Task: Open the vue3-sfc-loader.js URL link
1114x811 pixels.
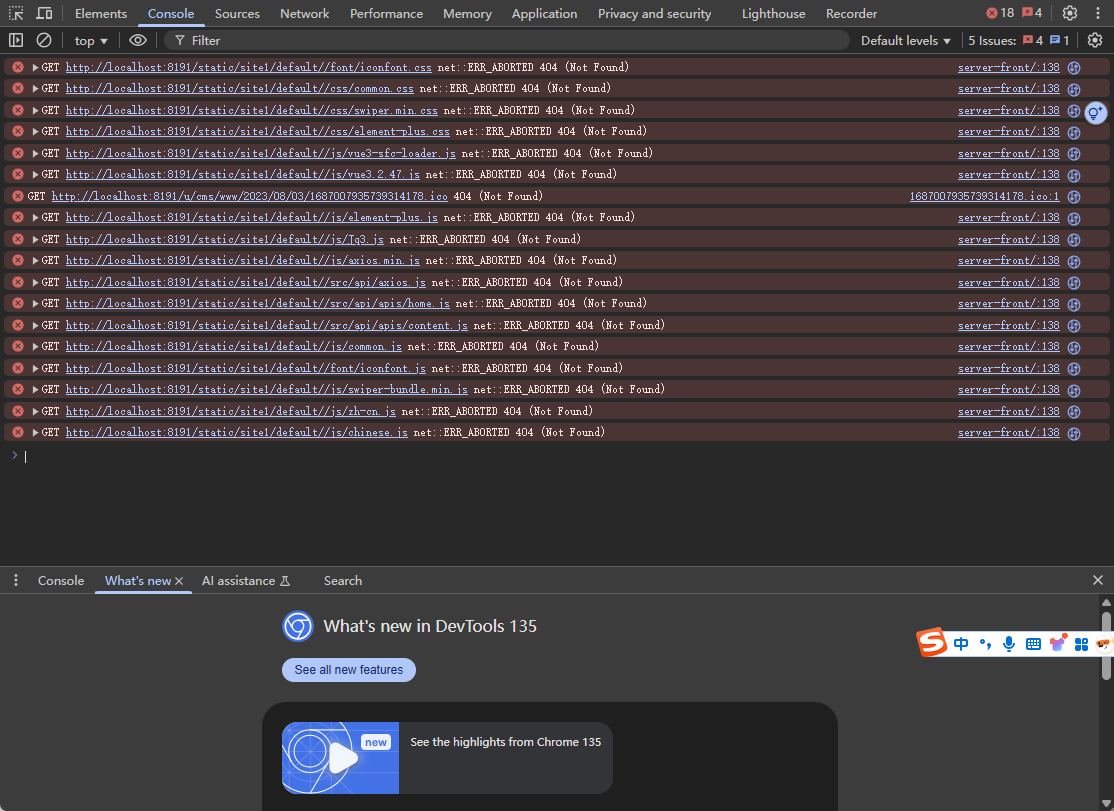Action: coord(260,153)
